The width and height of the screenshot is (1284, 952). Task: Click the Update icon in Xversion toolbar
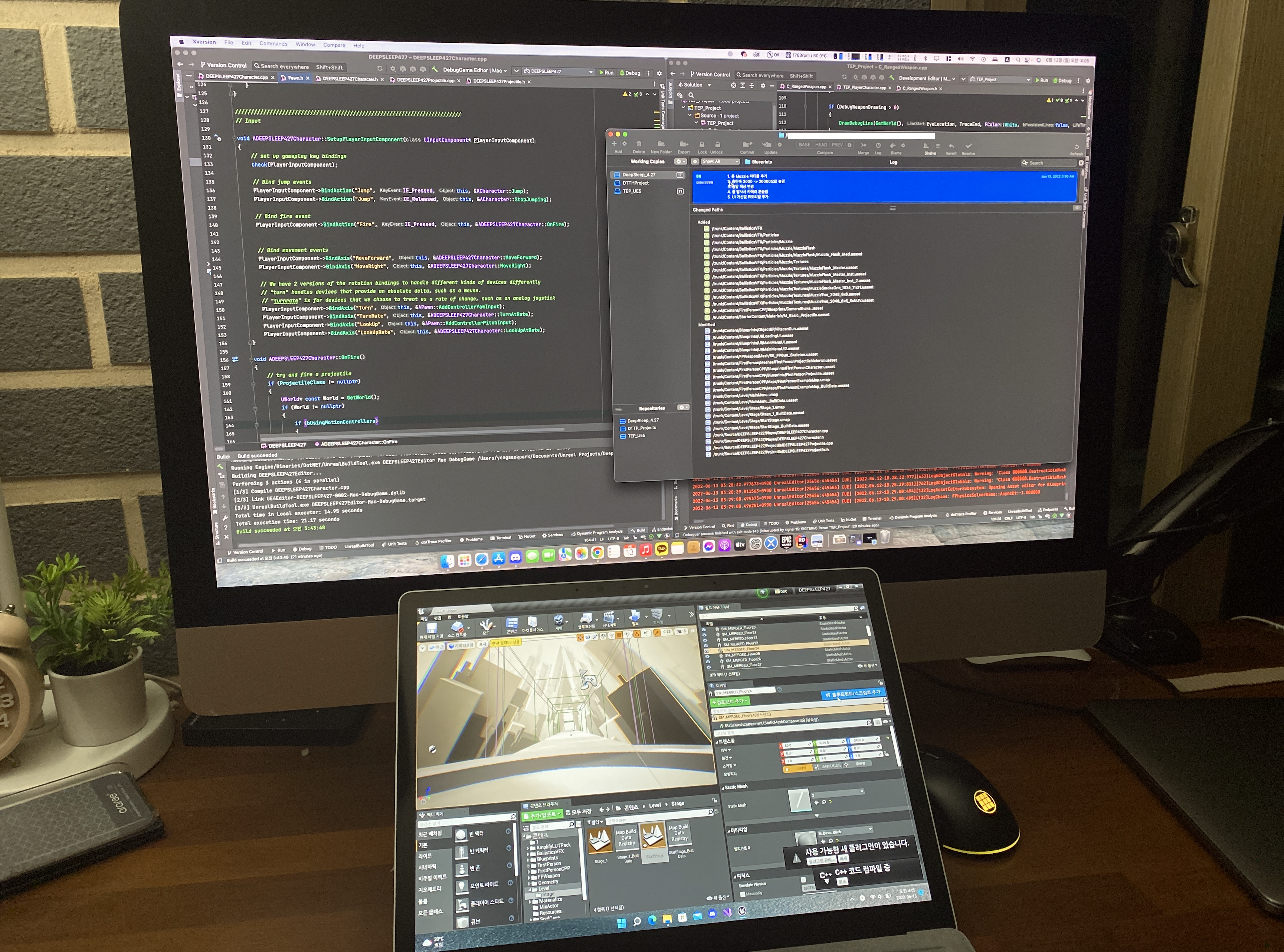(767, 145)
